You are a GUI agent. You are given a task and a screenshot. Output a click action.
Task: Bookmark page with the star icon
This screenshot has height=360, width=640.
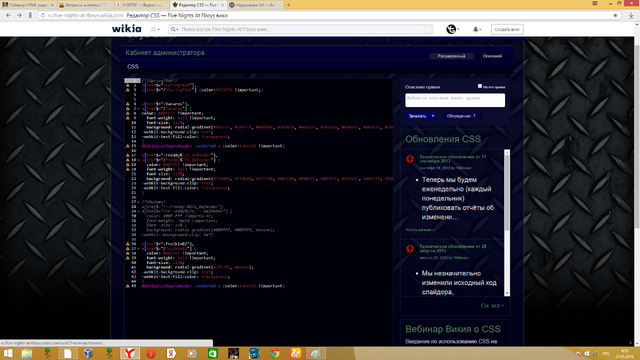tap(615, 16)
